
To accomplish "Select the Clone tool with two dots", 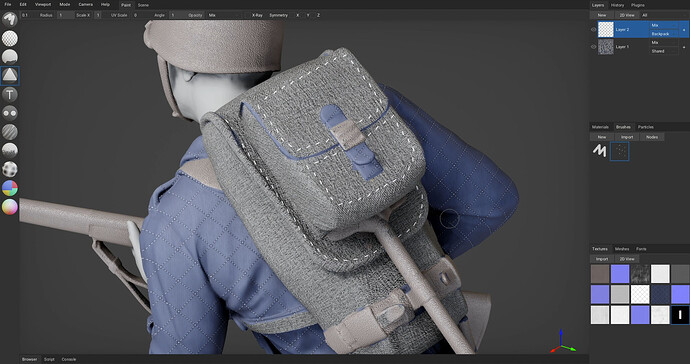I will pos(10,113).
